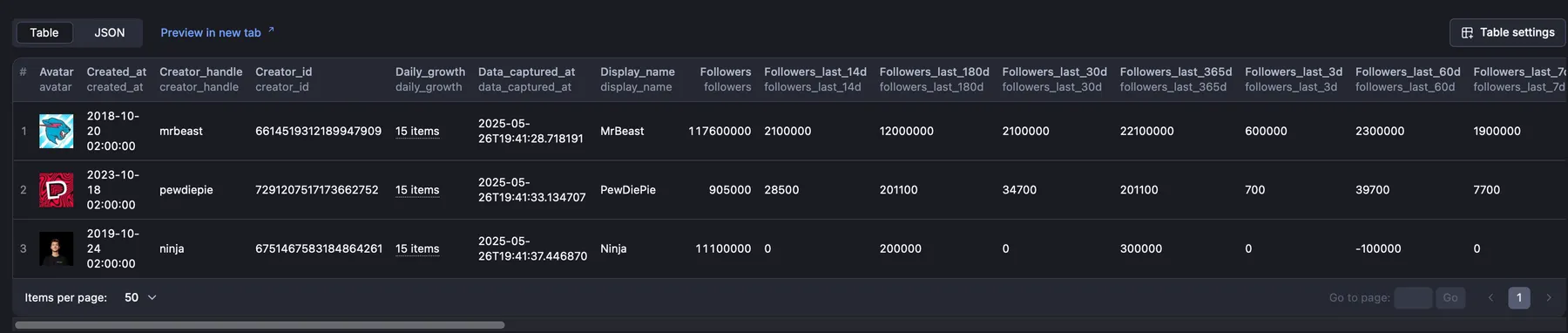Open the Items per page dropdown

click(x=140, y=297)
